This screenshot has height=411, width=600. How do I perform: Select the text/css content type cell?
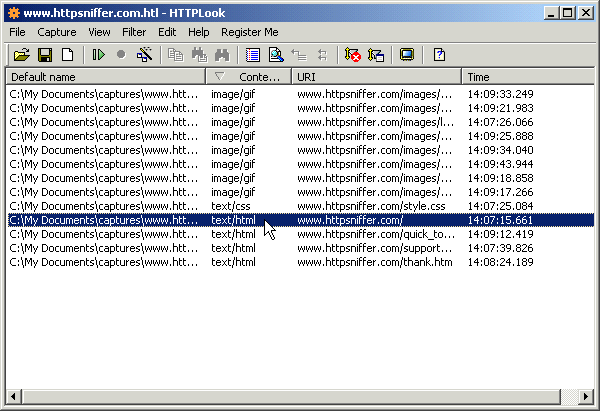(231, 206)
